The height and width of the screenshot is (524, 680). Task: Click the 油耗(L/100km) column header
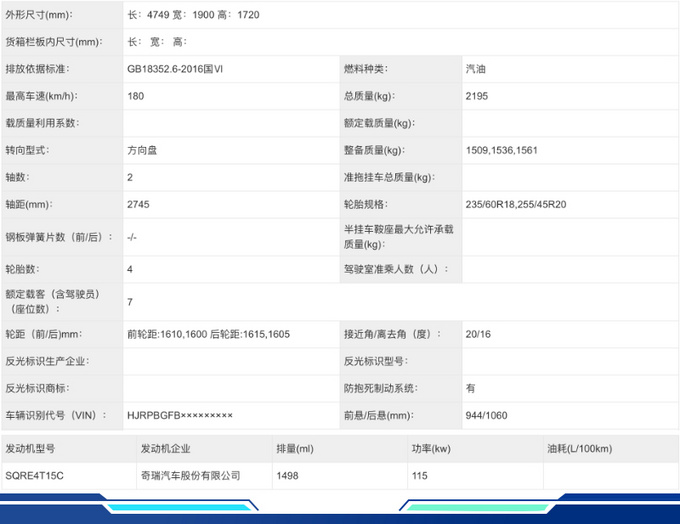click(580, 449)
